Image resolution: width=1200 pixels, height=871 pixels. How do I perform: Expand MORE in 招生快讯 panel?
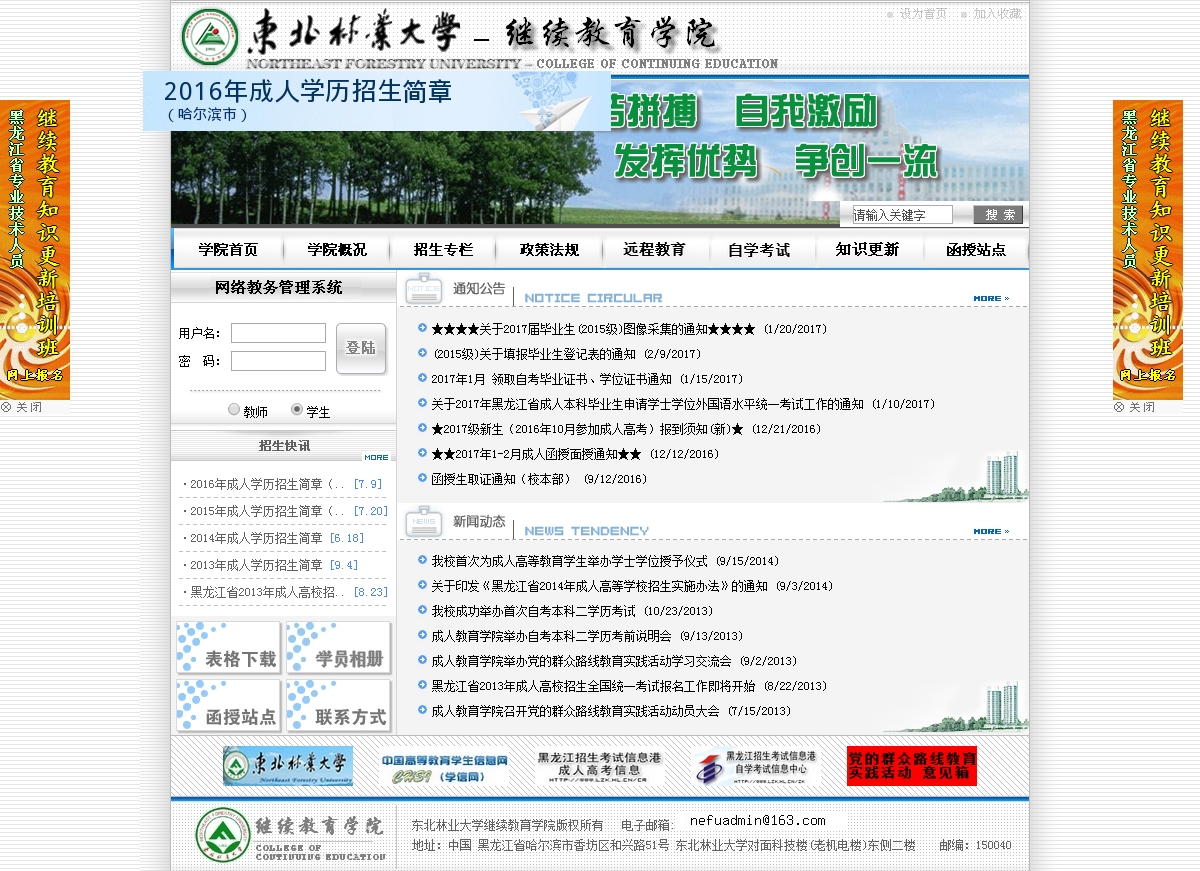[376, 457]
